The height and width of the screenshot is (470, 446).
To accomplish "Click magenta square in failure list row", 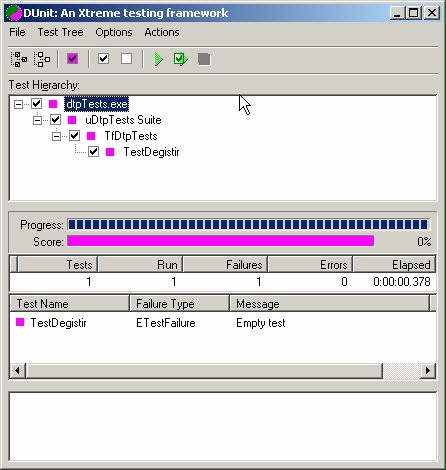I will click(20, 322).
